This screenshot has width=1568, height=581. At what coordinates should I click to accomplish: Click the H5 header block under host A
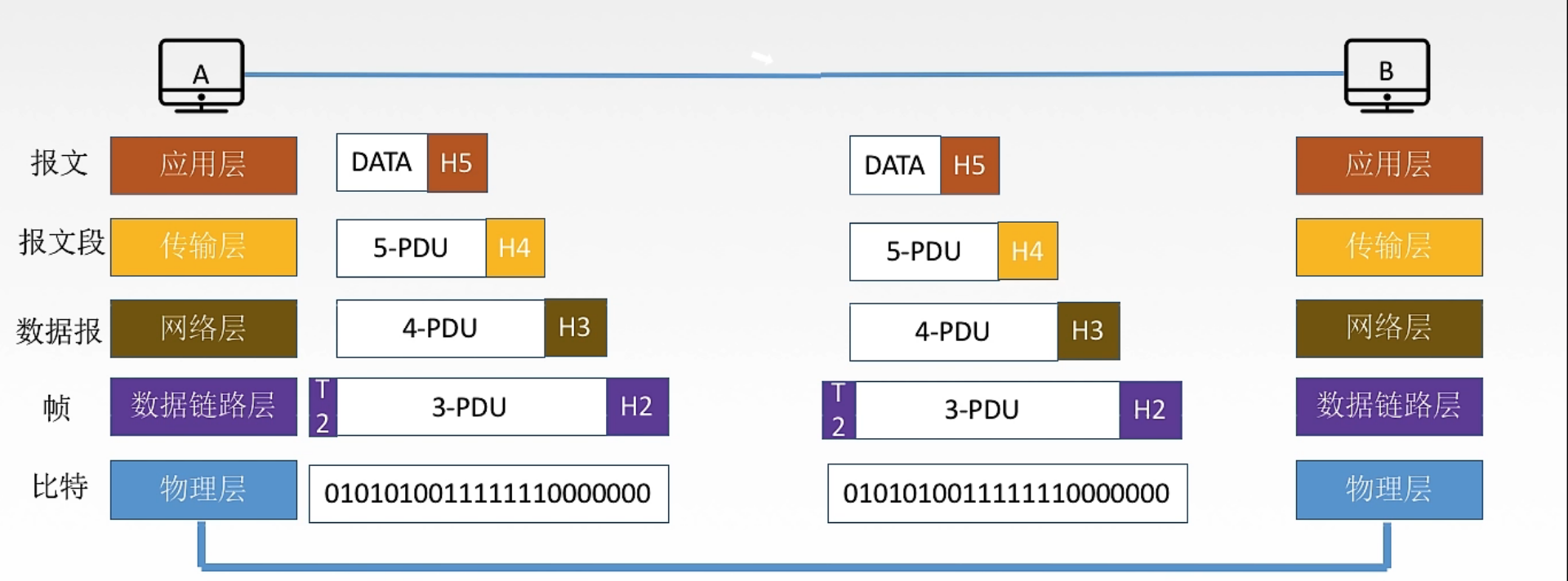[x=457, y=163]
